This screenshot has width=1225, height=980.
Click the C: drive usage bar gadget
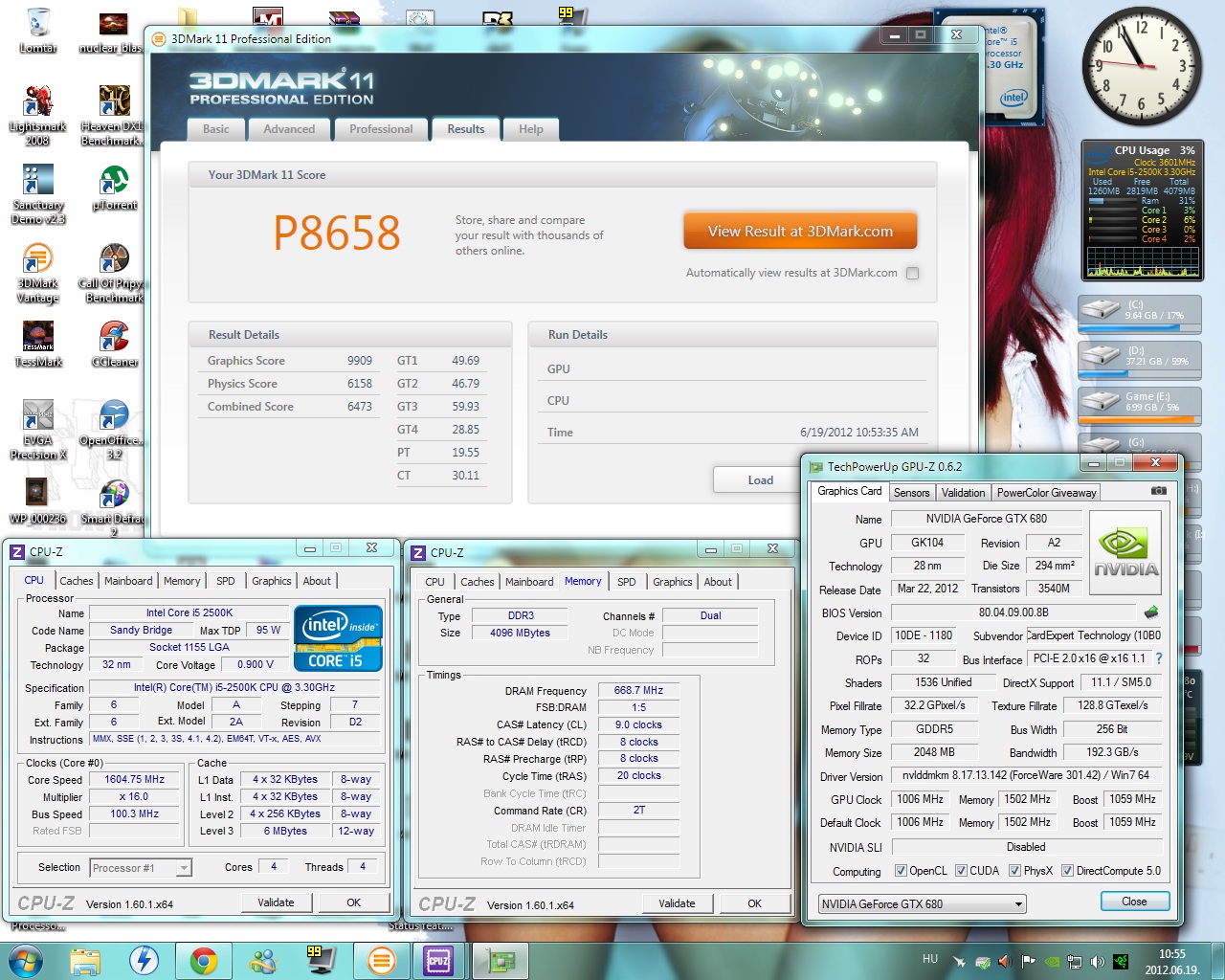[1139, 315]
